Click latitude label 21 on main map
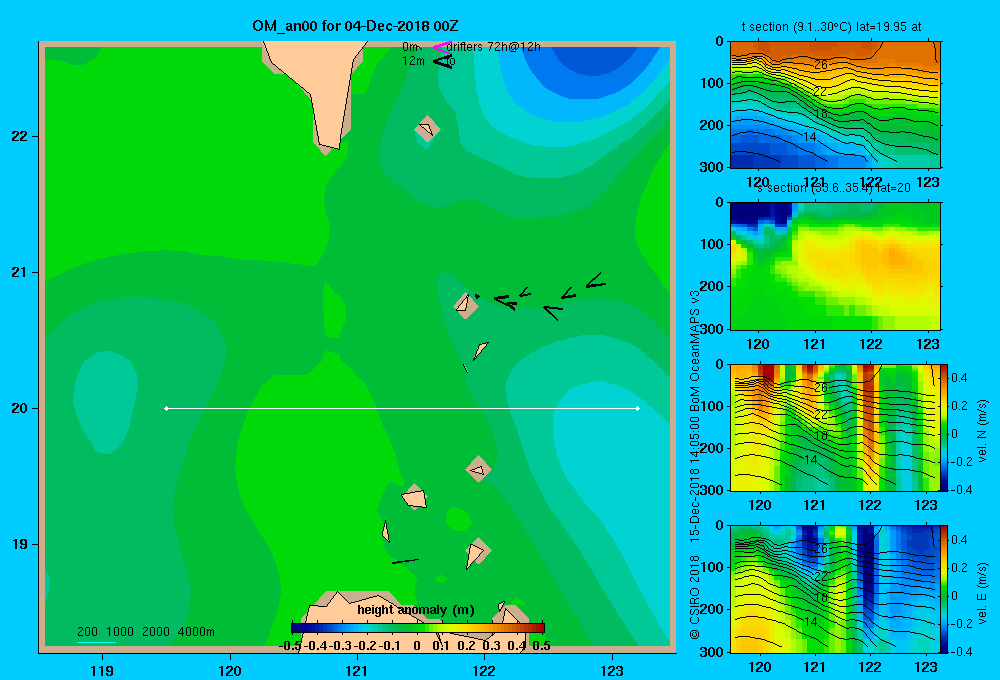Viewport: 1000px width, 680px height. [20, 272]
